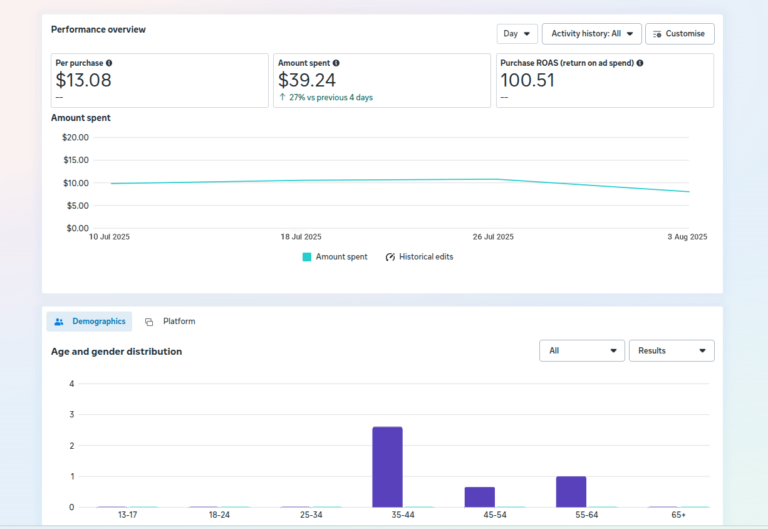The width and height of the screenshot is (768, 529).
Task: Expand the Activity history: All dropdown
Action: click(591, 34)
